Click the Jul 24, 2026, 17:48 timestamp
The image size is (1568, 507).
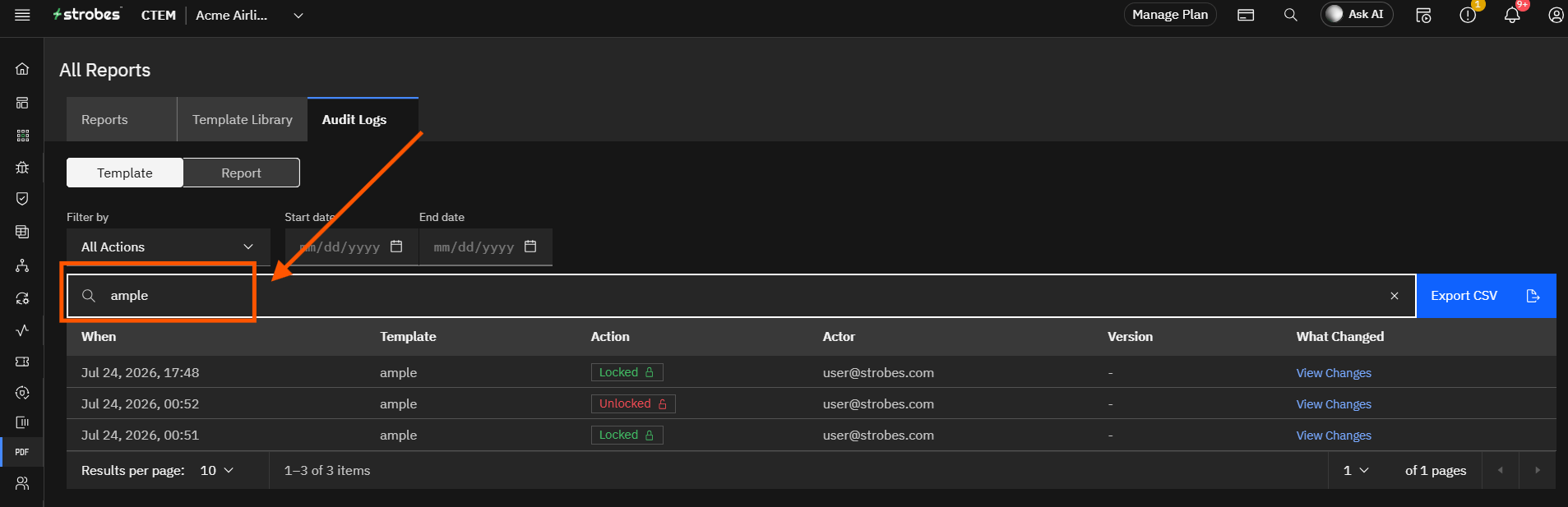[x=140, y=373]
